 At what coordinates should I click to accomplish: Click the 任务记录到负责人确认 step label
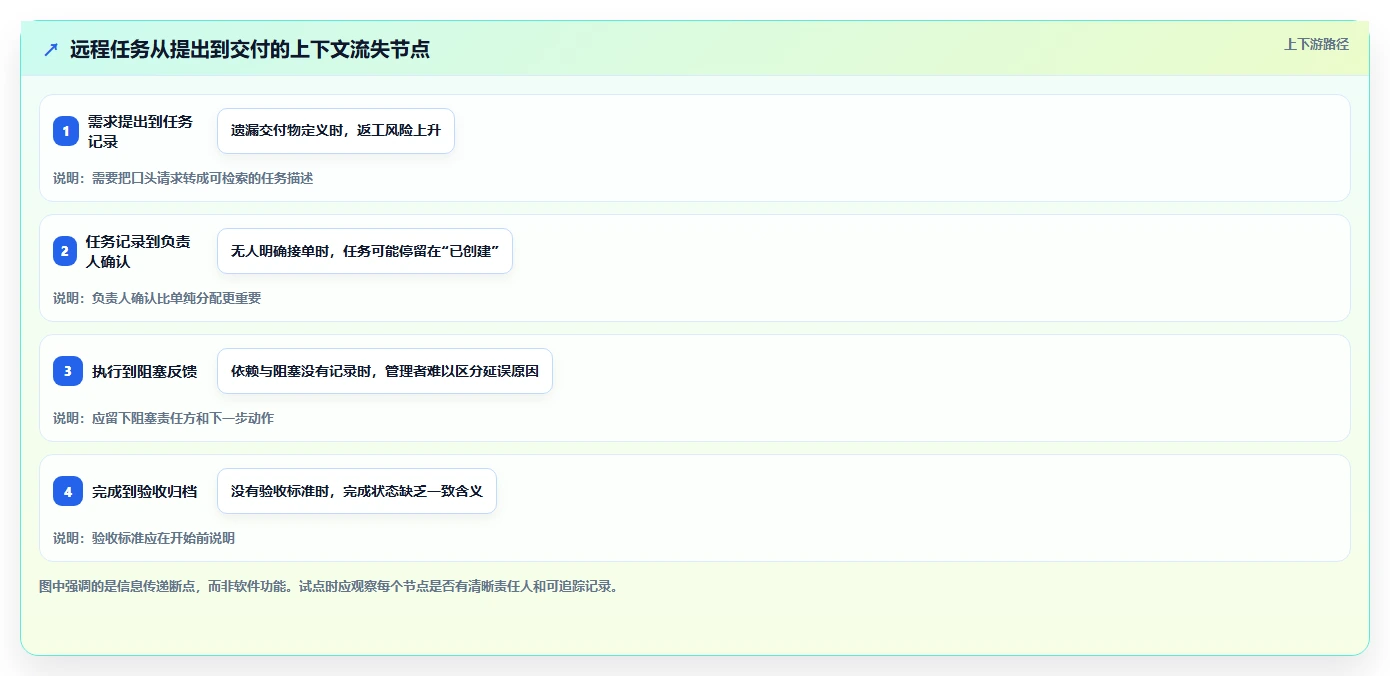point(138,251)
